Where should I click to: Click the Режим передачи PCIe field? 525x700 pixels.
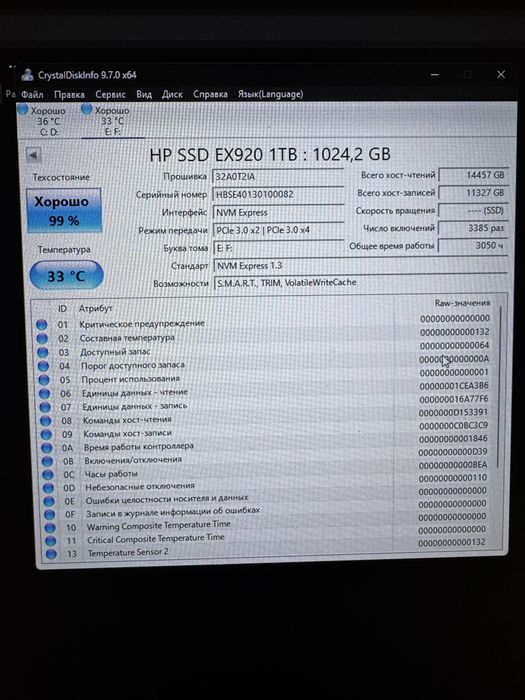(278, 230)
